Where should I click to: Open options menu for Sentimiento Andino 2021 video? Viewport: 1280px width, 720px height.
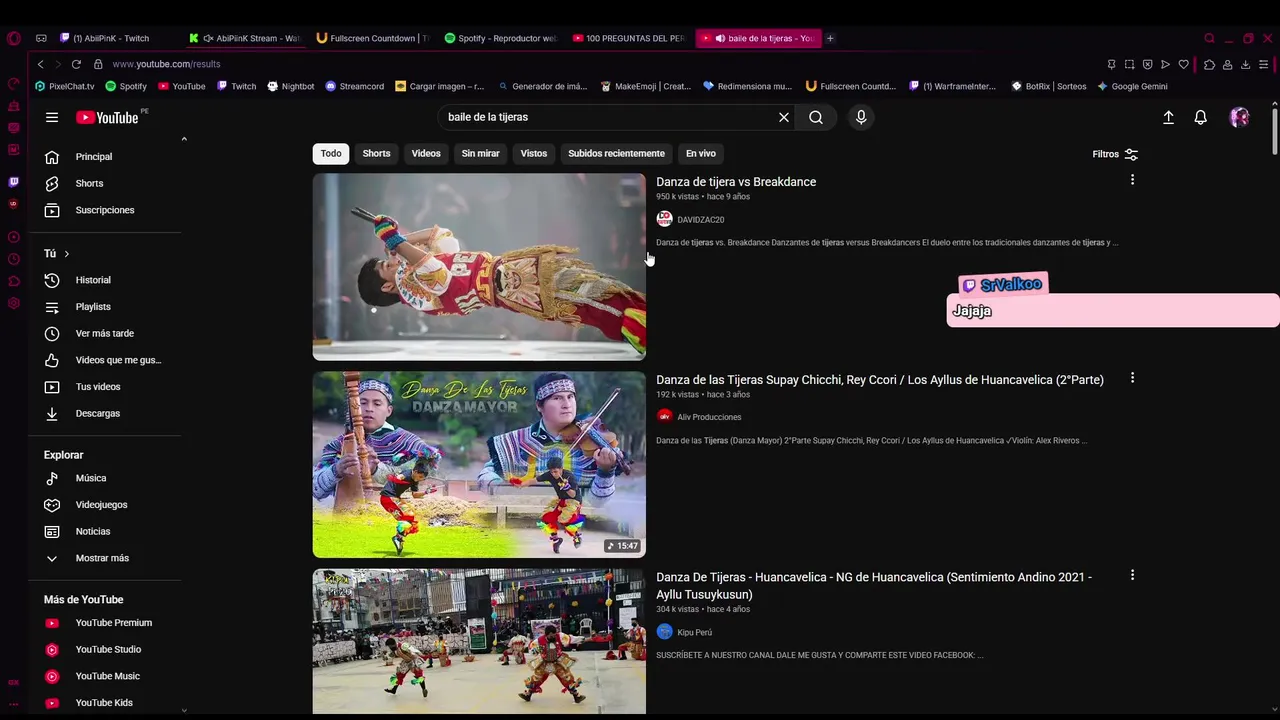(x=1132, y=575)
